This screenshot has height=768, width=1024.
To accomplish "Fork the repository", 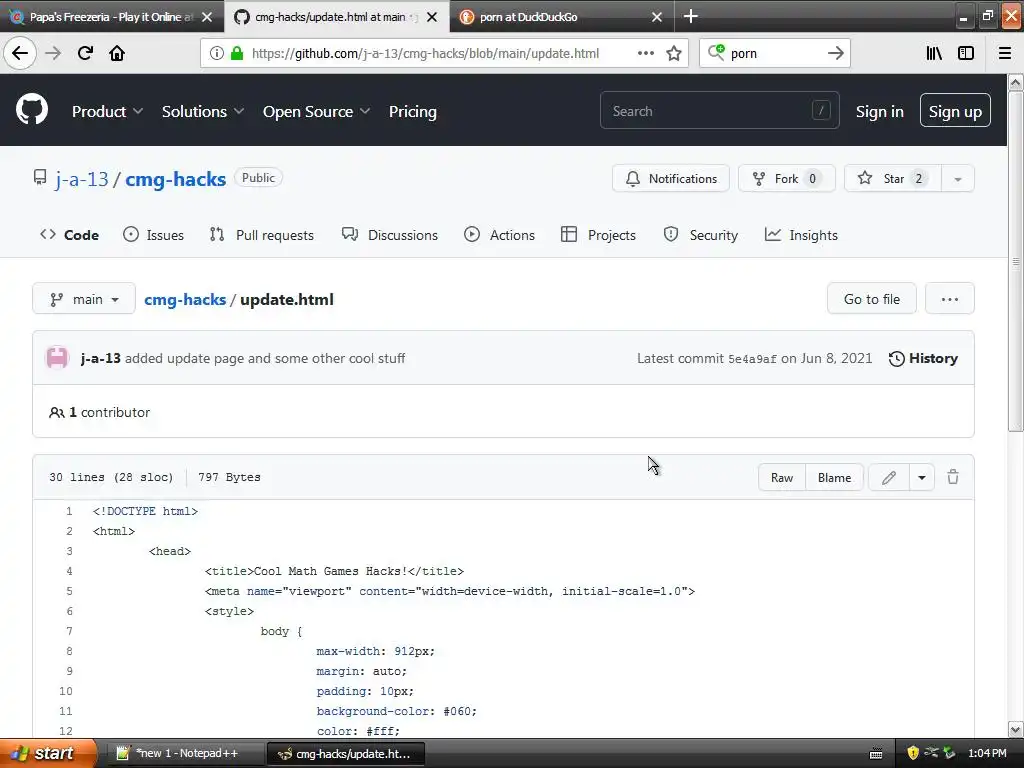I will coord(786,179).
